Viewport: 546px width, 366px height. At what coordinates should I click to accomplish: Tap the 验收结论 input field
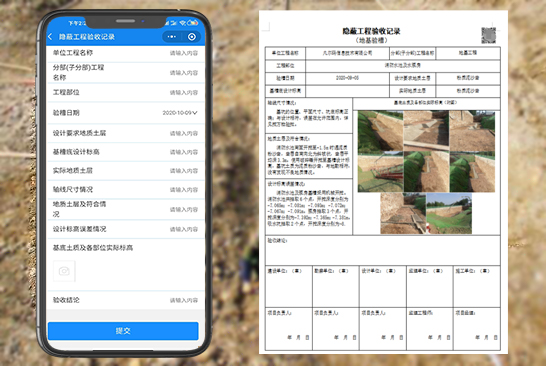coord(125,300)
